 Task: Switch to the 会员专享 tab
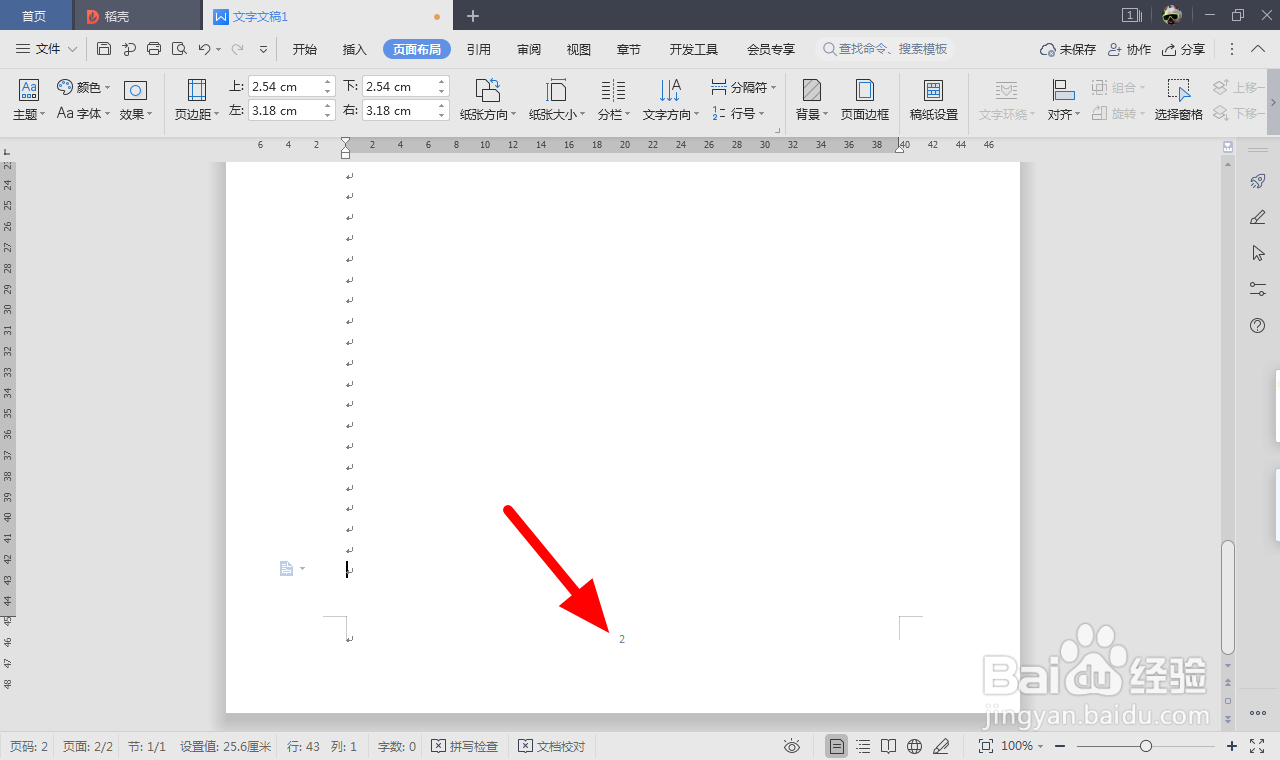771,49
